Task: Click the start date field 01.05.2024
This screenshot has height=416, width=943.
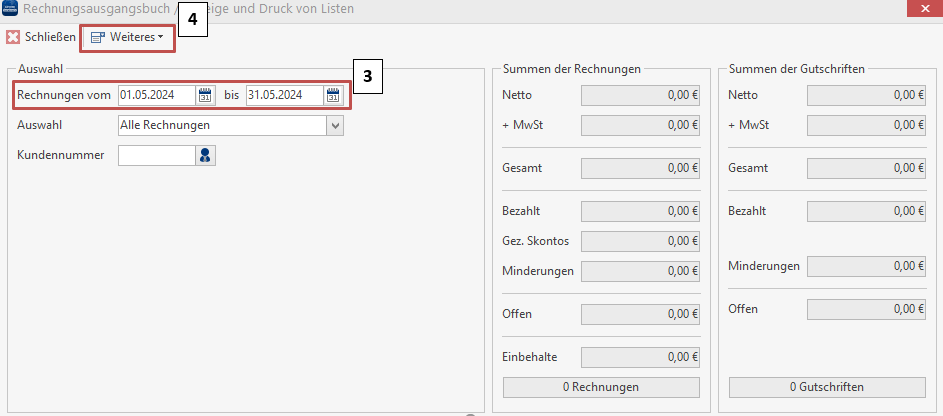Action: pos(157,95)
